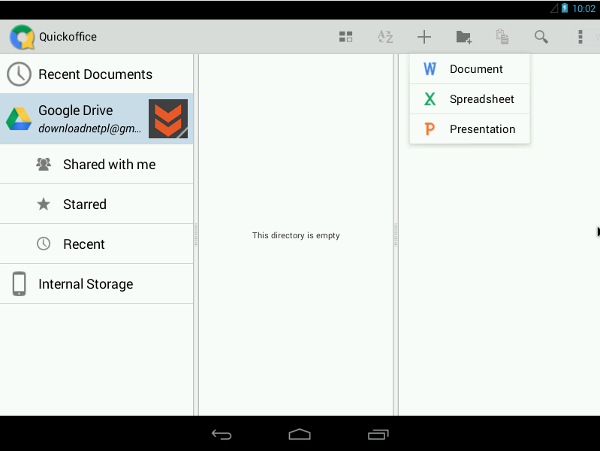
Task: Click the Shared with me people icon
Action: (x=43, y=164)
